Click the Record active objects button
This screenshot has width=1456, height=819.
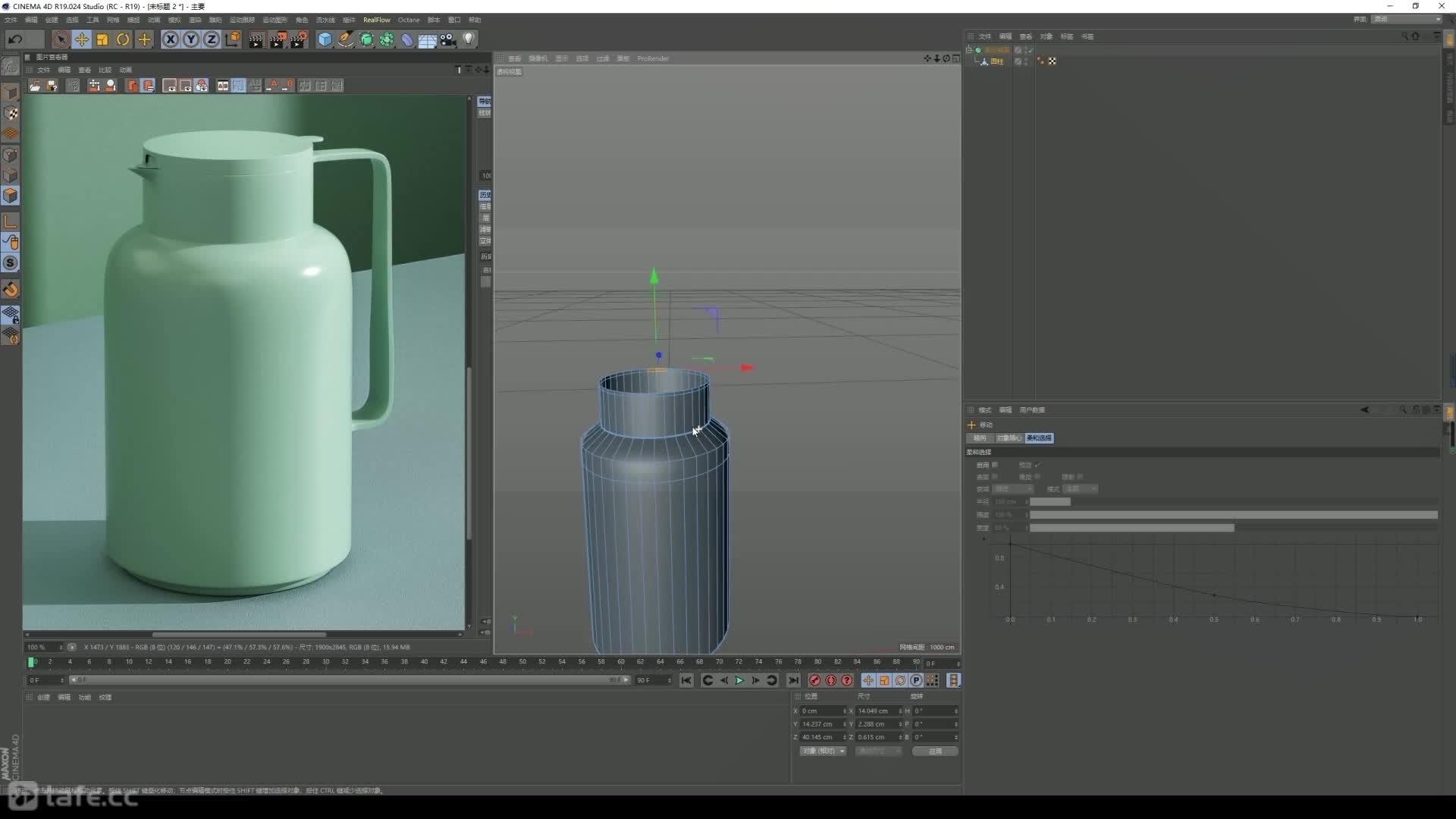815,681
